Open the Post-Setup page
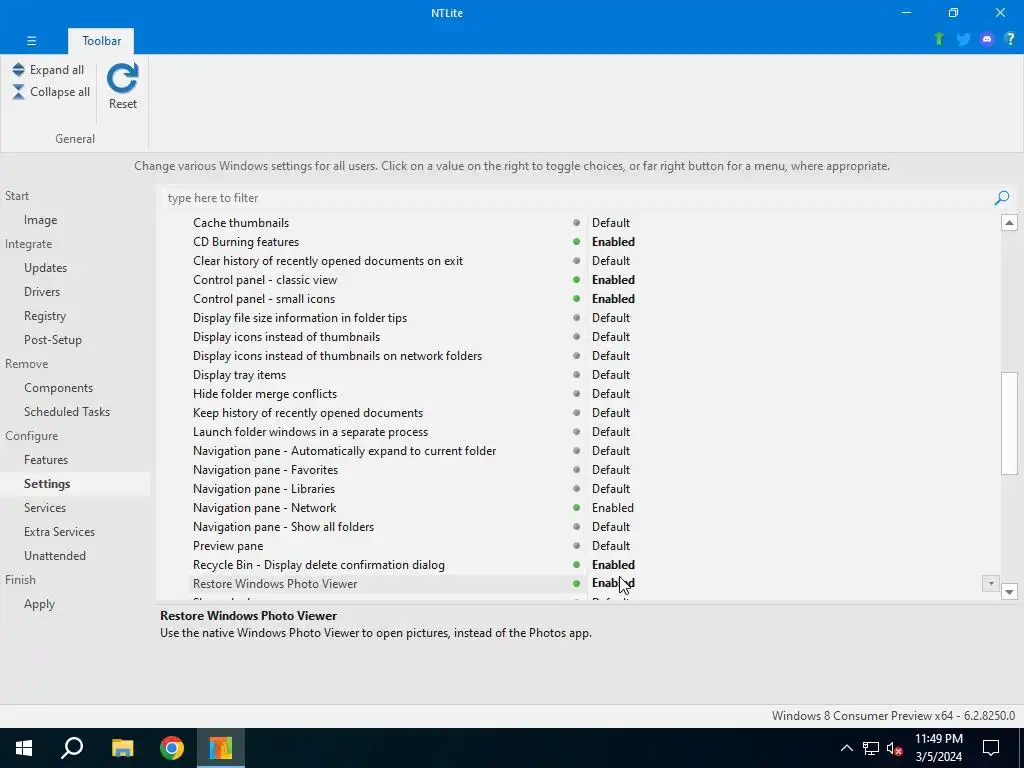Image resolution: width=1024 pixels, height=768 pixels. click(x=53, y=340)
